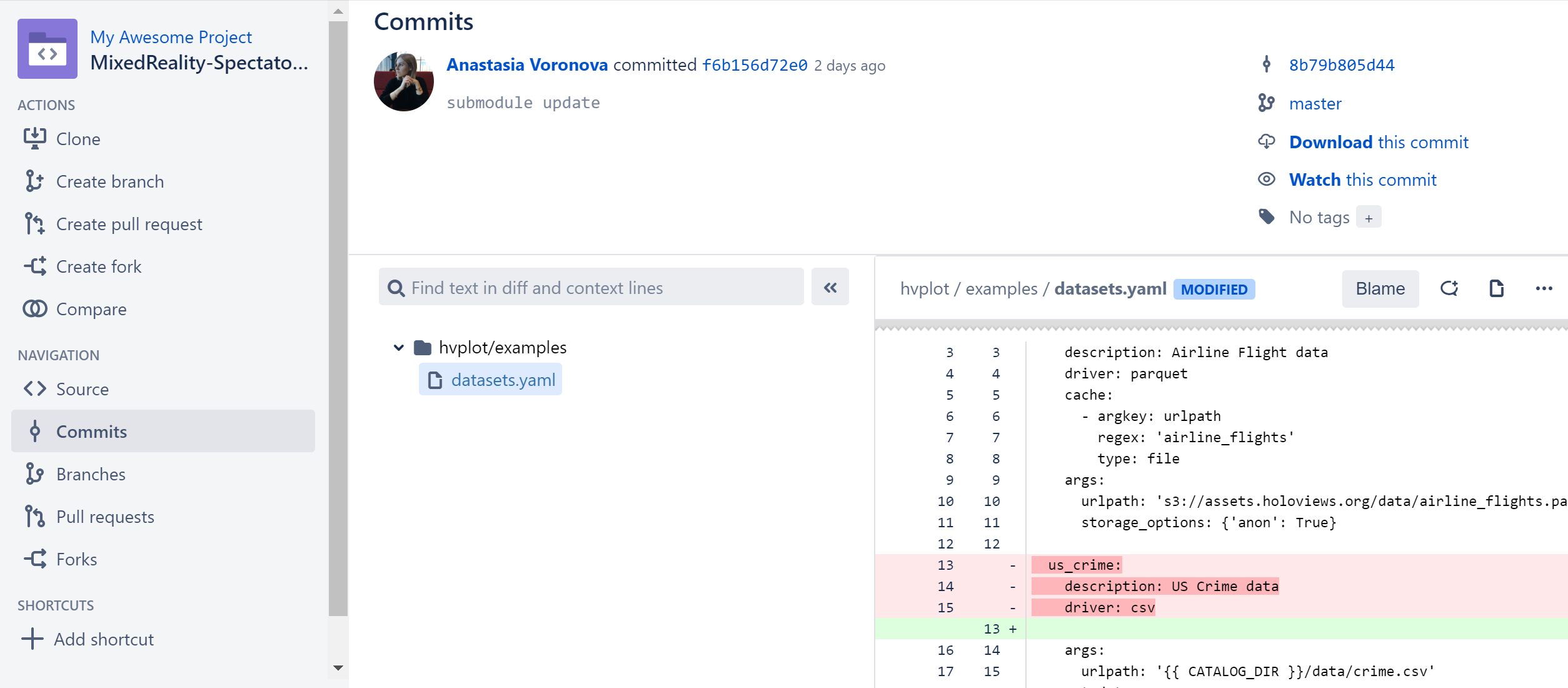This screenshot has height=688, width=1568.
Task: Go to Source in navigation
Action: pos(82,389)
